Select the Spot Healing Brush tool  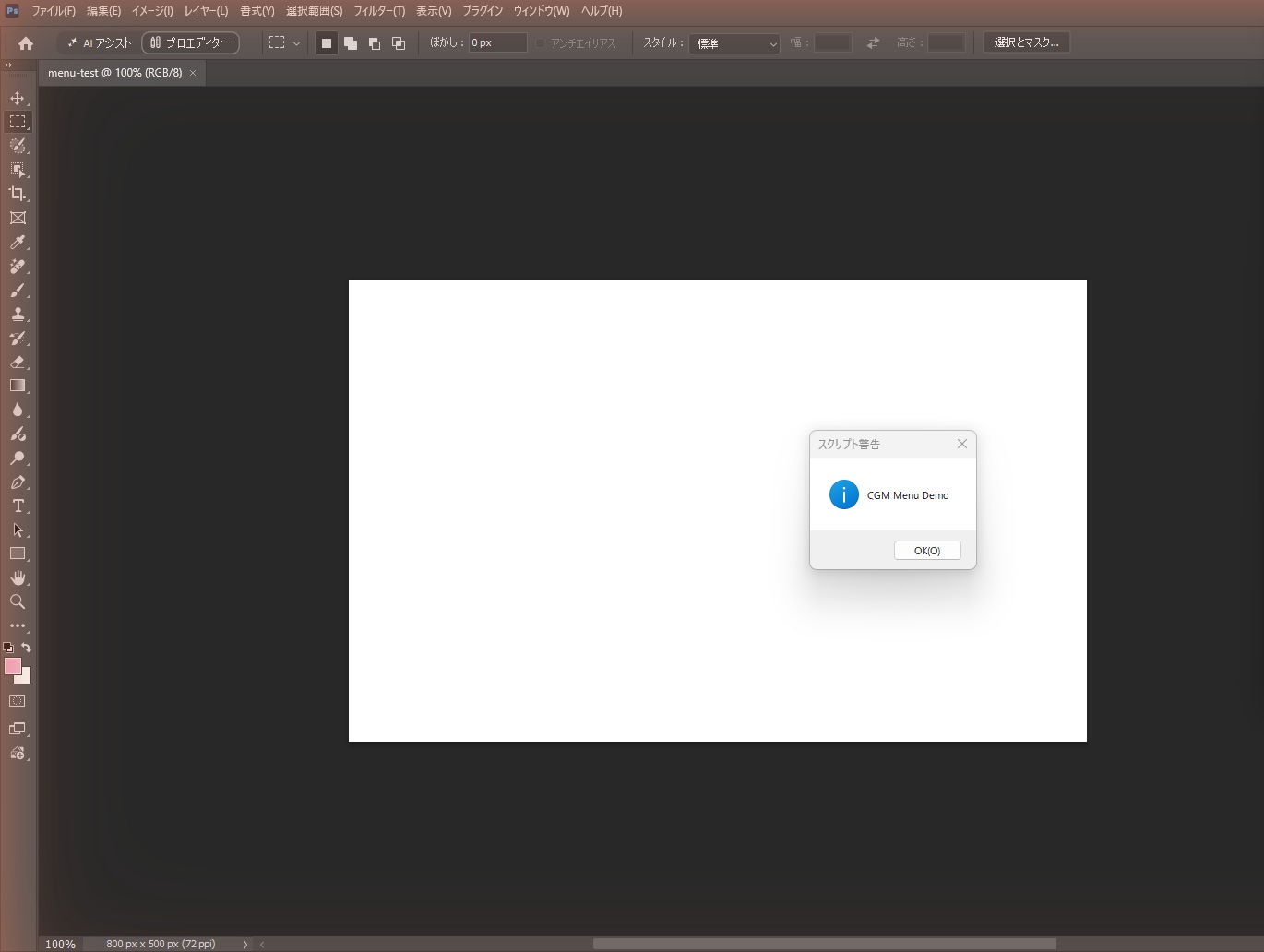click(x=18, y=266)
